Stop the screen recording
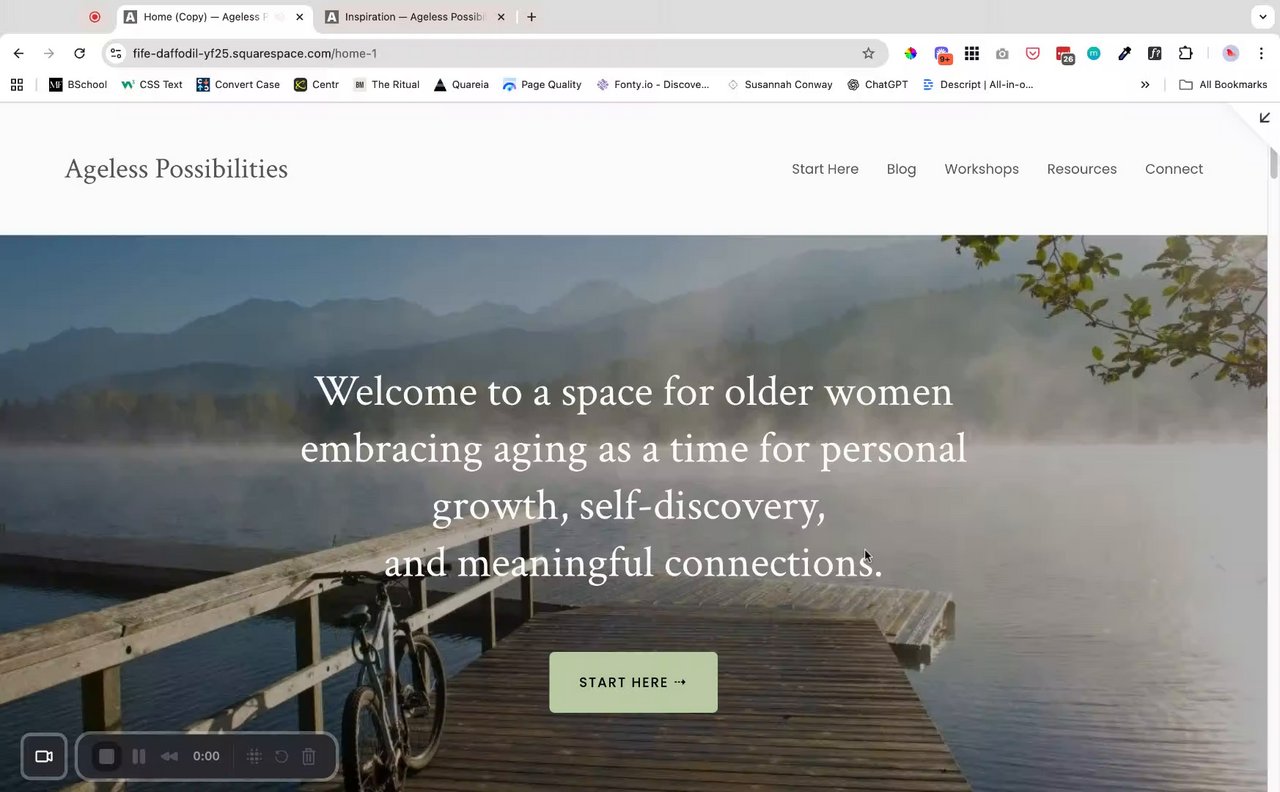1280x792 pixels. [107, 756]
